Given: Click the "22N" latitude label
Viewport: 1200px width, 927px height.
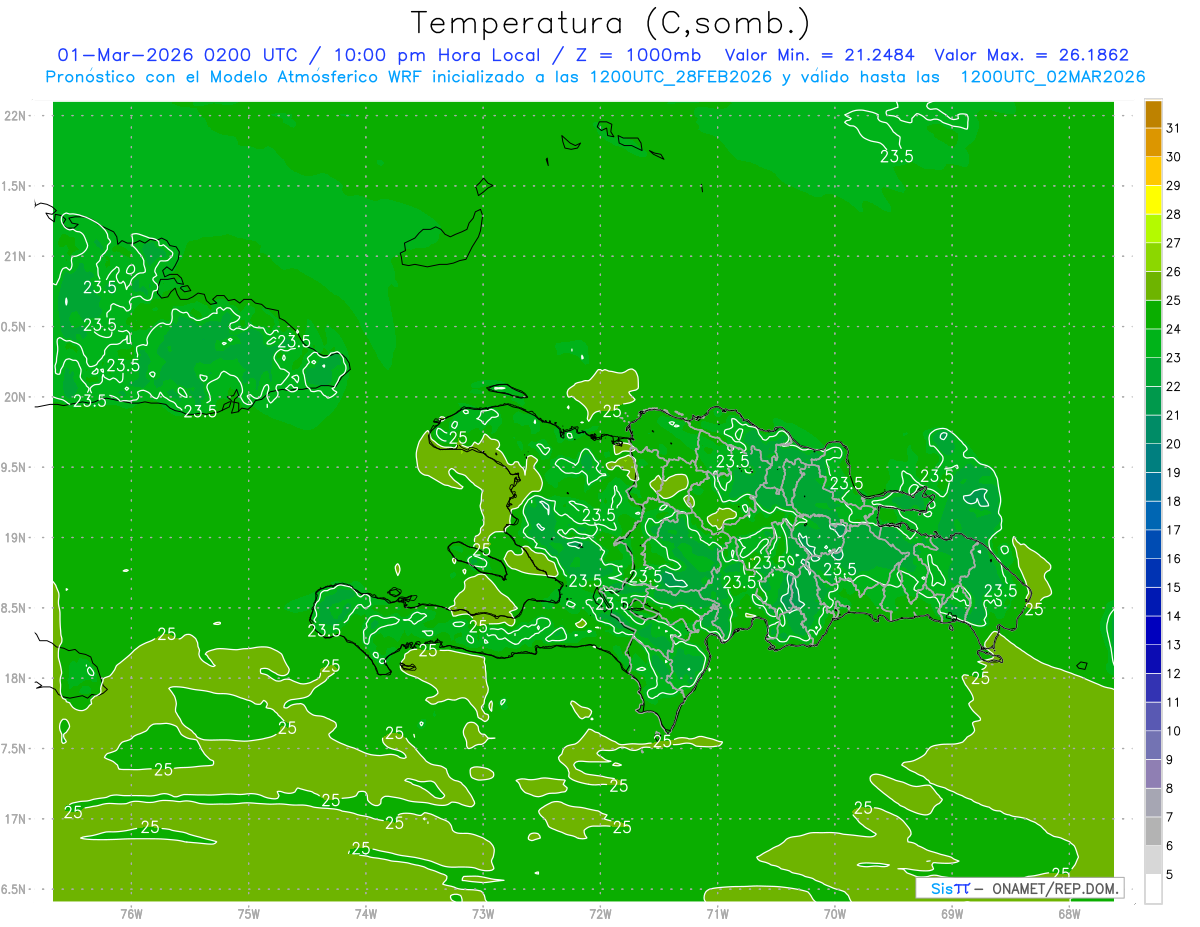Looking at the screenshot, I should 15,116.
